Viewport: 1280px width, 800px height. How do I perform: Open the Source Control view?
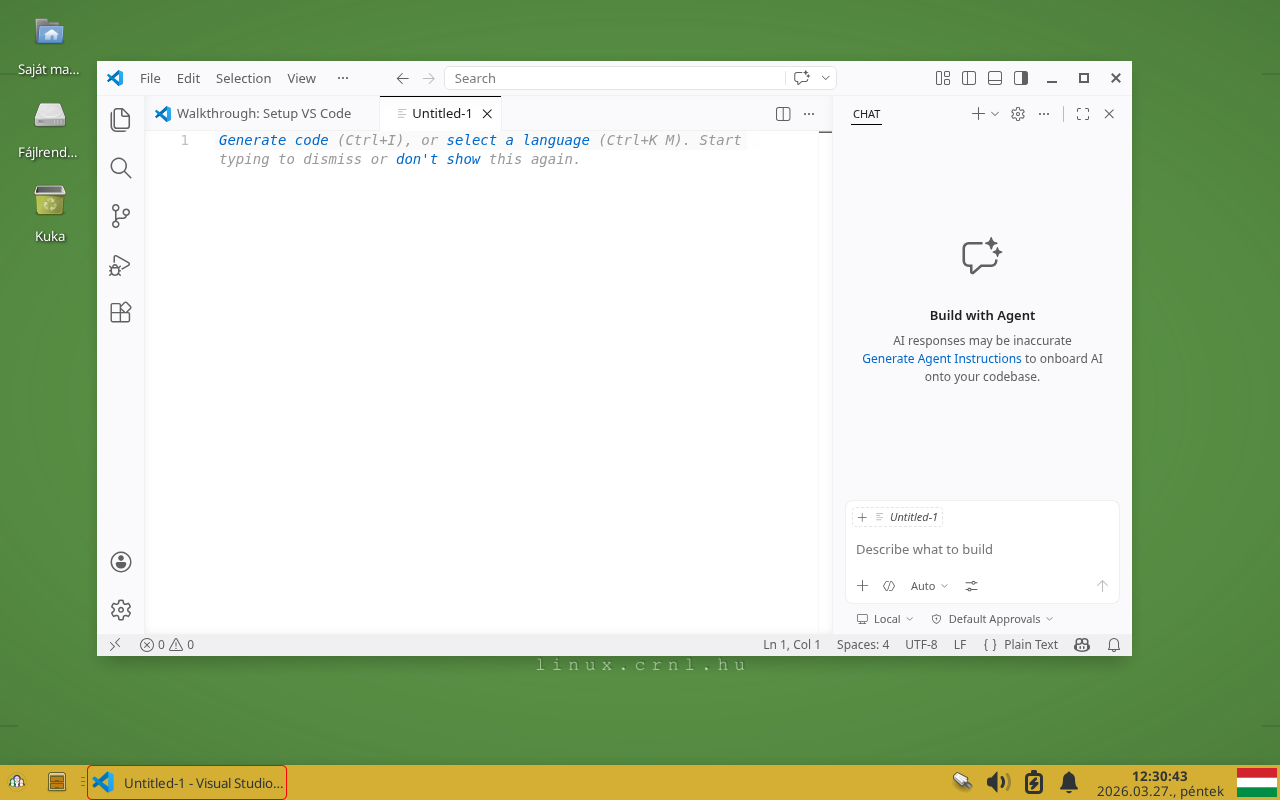[x=120, y=216]
